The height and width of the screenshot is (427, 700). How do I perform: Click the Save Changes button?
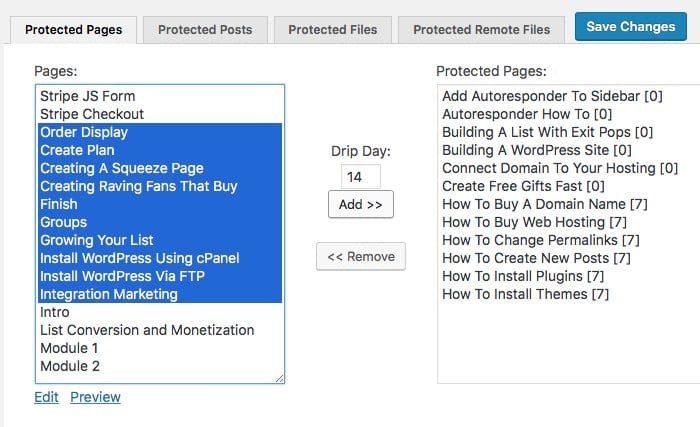(630, 27)
